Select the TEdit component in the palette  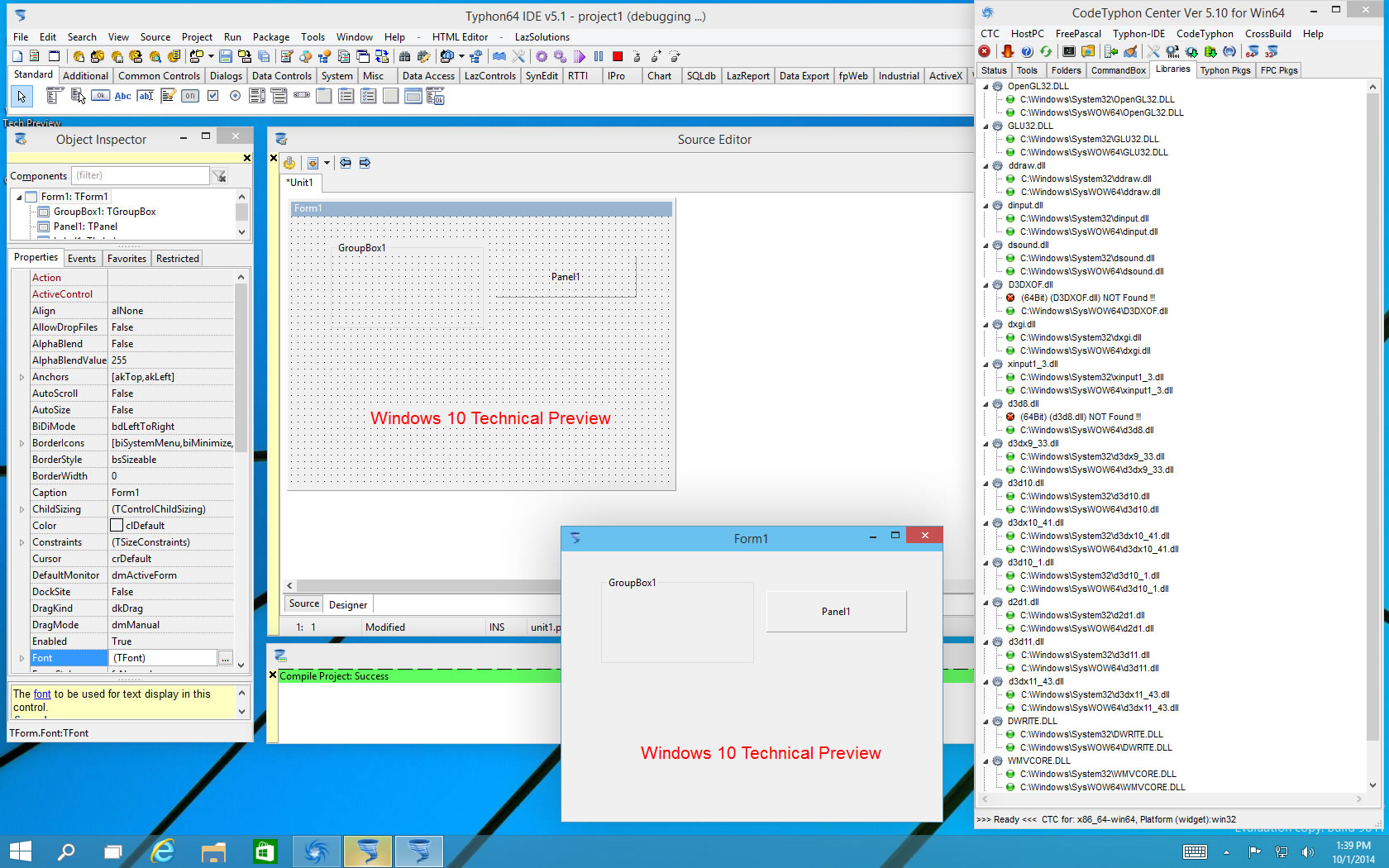[145, 96]
